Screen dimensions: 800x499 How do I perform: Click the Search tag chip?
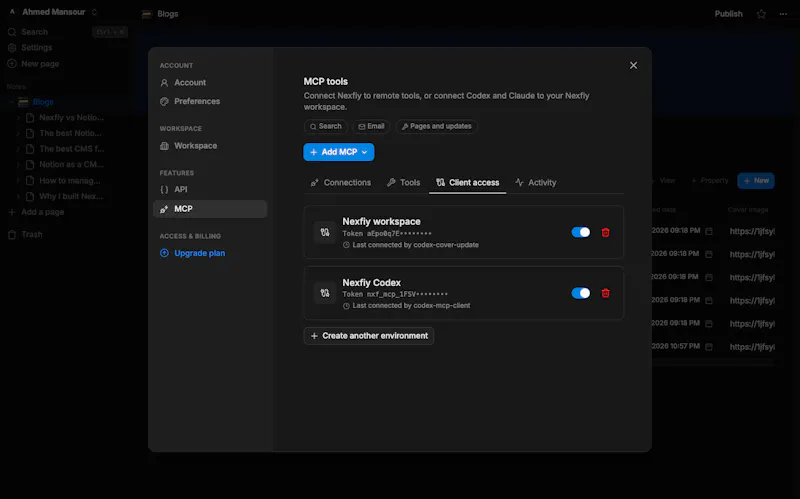coord(326,127)
